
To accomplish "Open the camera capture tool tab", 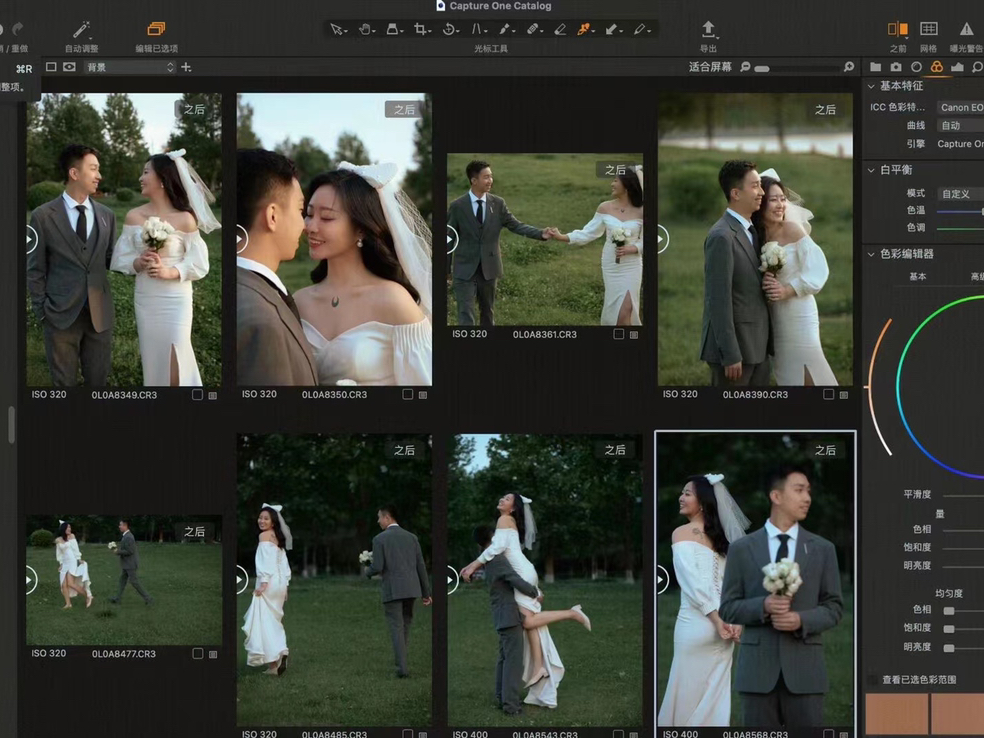I will [896, 67].
